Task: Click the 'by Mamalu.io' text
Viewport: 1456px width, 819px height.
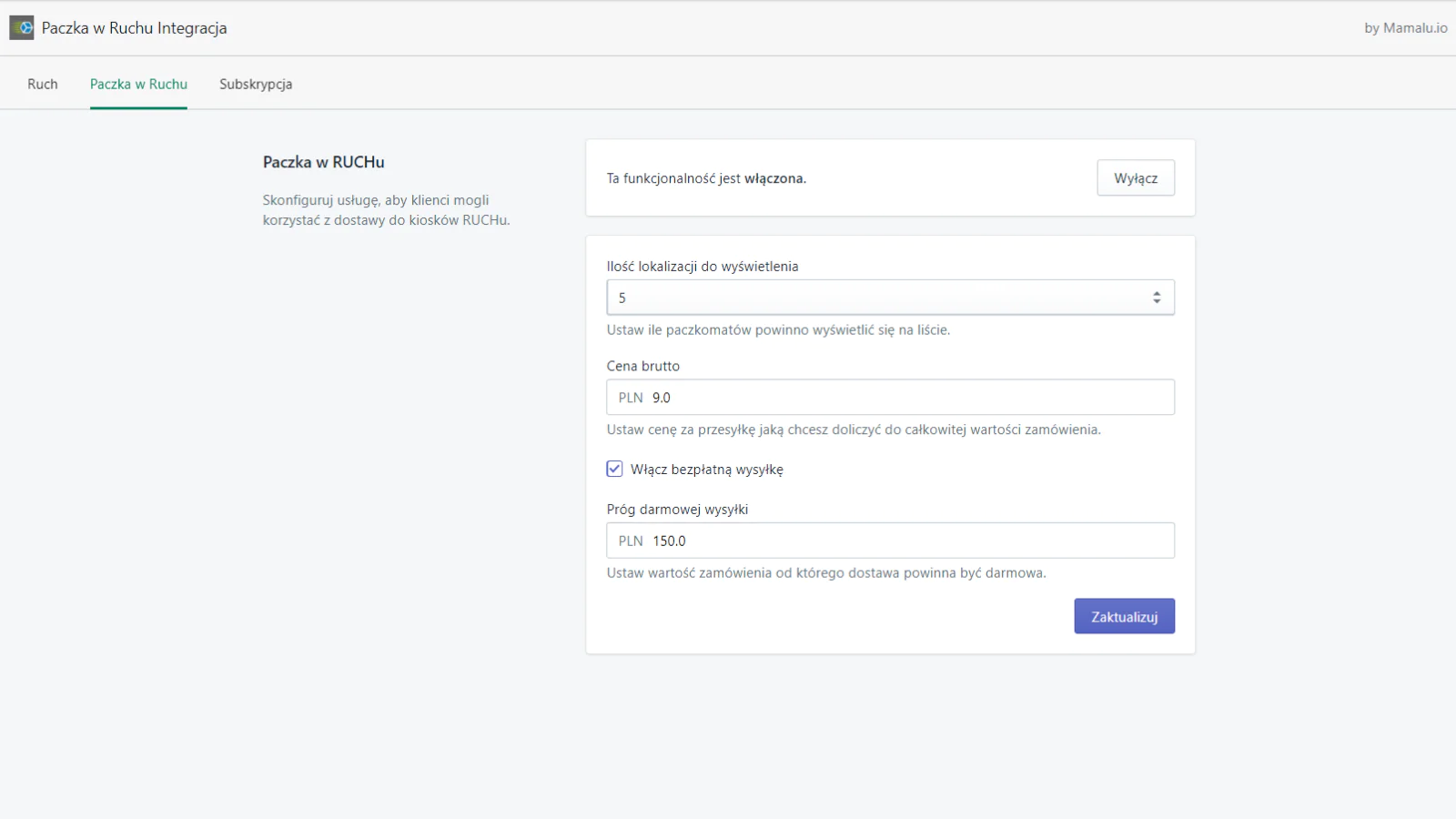Action: (x=1405, y=28)
